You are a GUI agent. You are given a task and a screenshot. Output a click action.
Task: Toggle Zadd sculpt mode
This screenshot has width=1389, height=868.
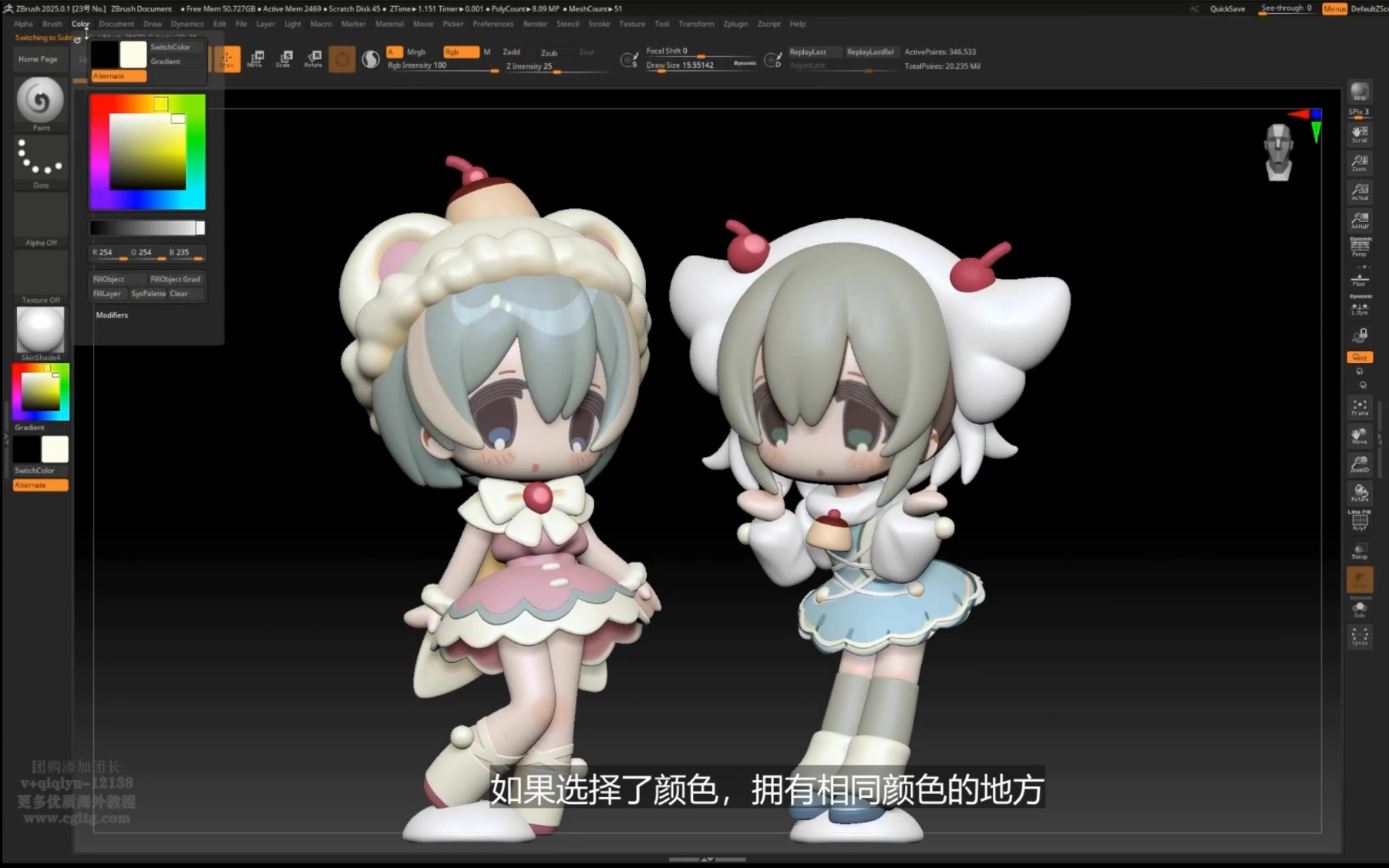[511, 52]
